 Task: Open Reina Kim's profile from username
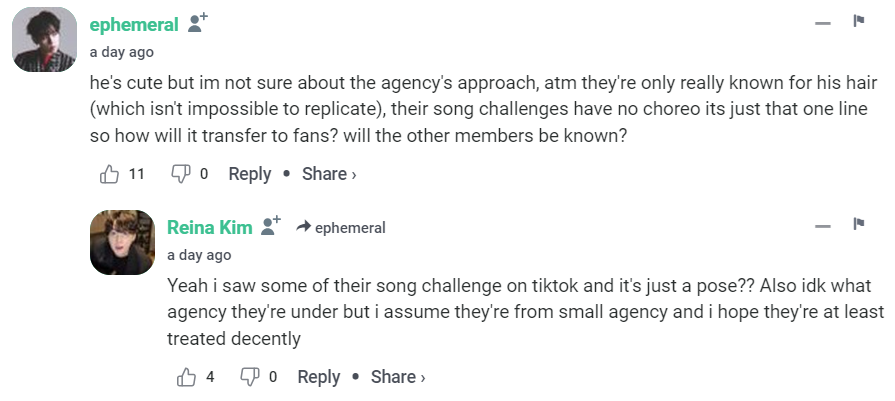pos(209,227)
